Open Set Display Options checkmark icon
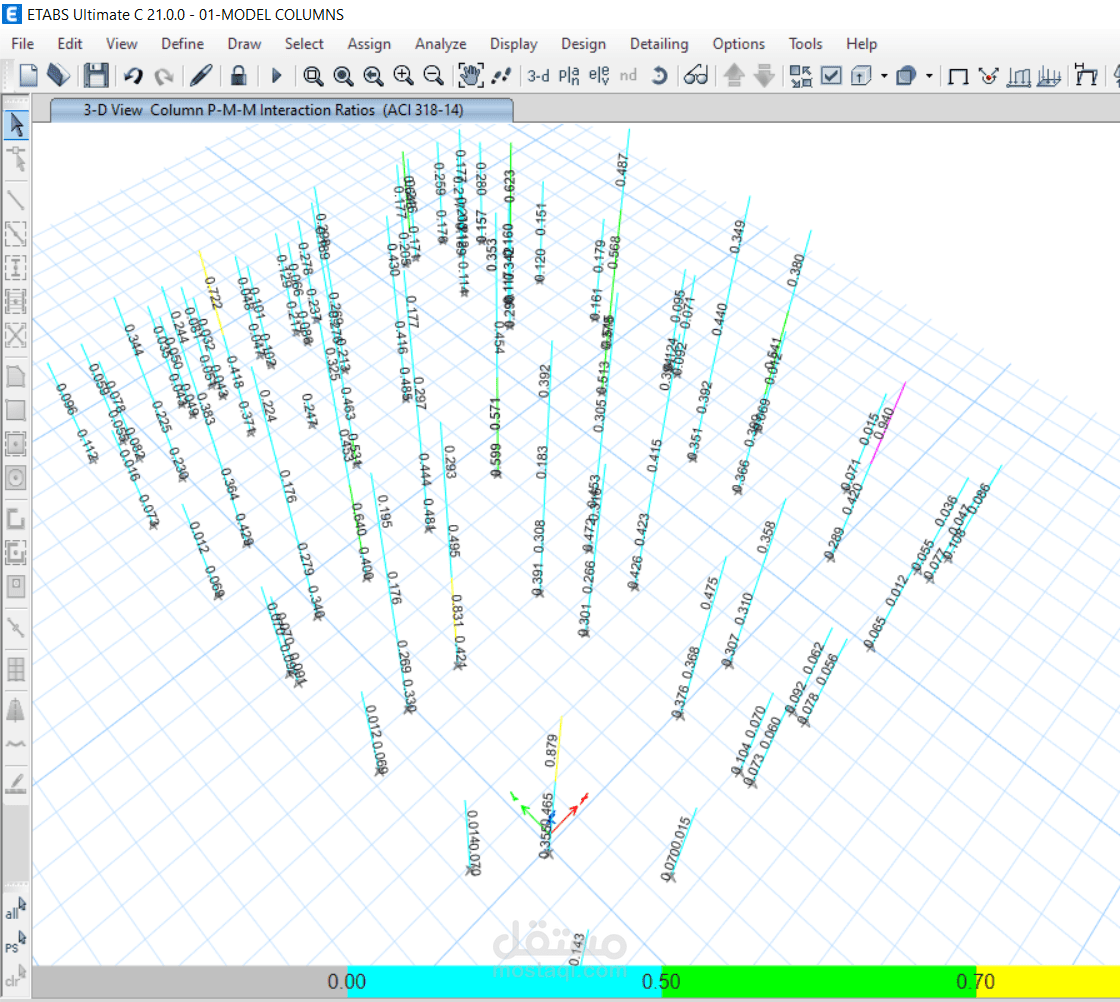Viewport: 1120px width, 1002px height. 831,75
